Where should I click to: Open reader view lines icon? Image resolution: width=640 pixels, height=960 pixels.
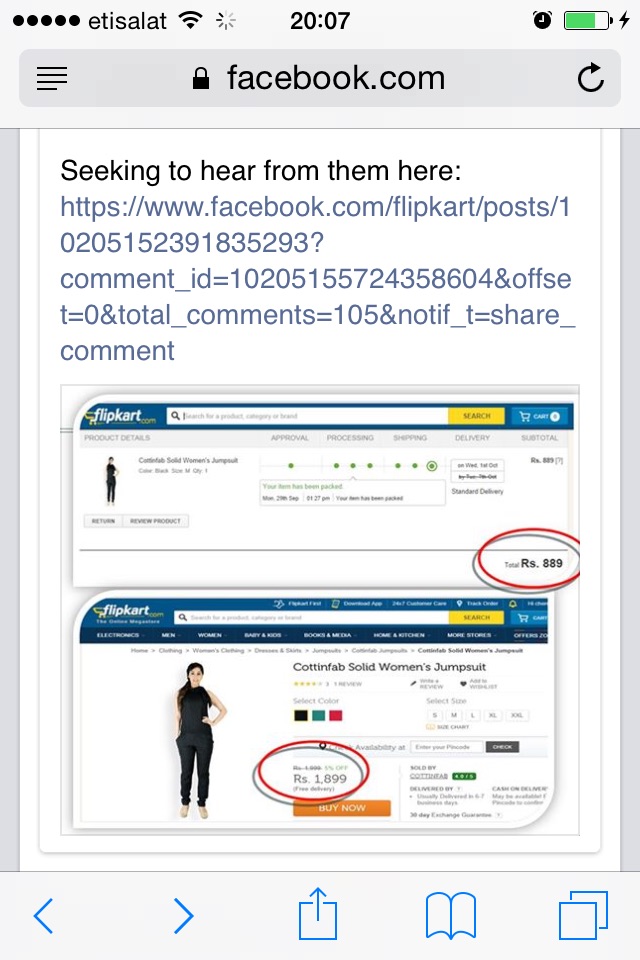[52, 78]
